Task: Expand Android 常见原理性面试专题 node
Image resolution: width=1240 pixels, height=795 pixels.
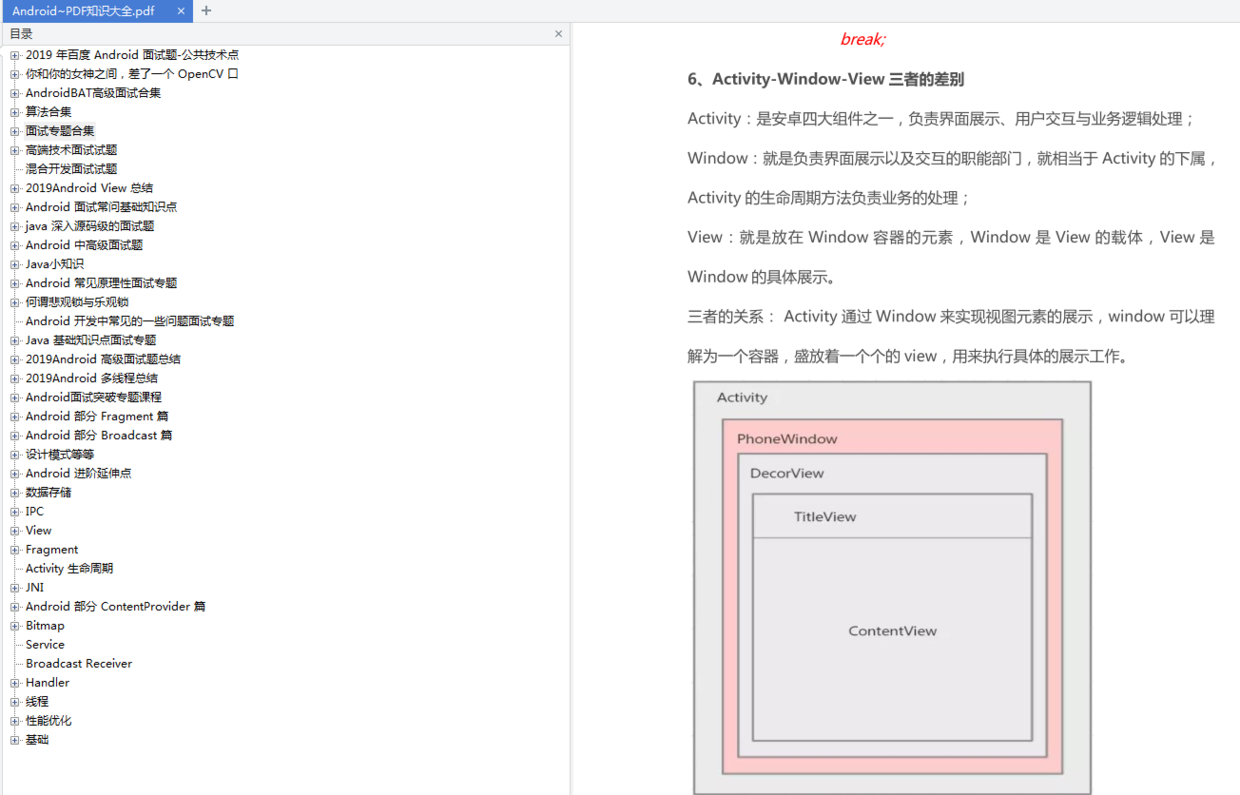Action: pyautogui.click(x=15, y=283)
